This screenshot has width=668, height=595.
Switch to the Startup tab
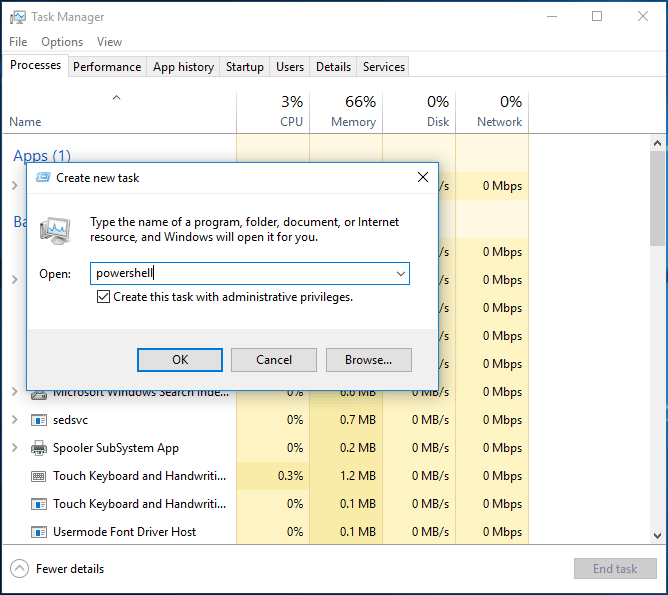(x=245, y=67)
